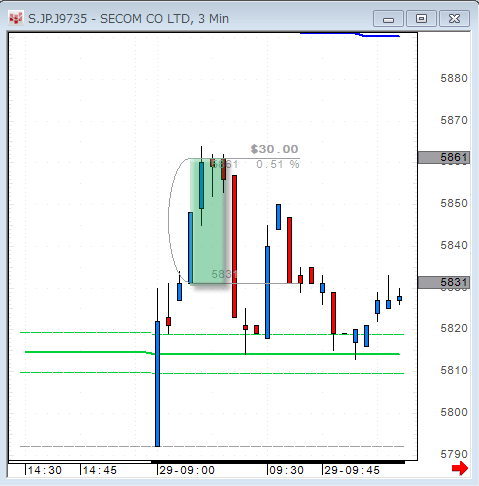Click the 29-09:45 time axis label
Viewport: 479px width, 486px height.
pos(352,470)
